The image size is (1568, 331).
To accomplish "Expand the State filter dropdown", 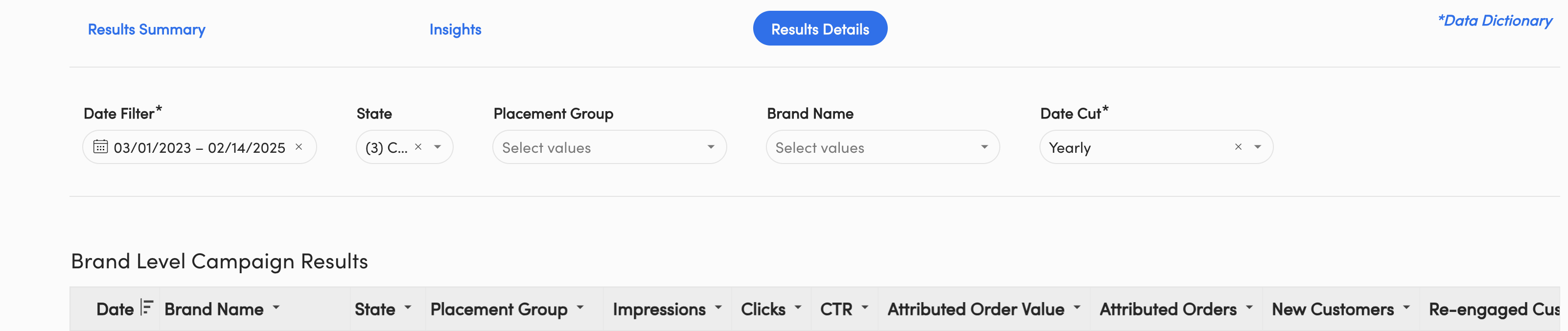I will pos(438,146).
